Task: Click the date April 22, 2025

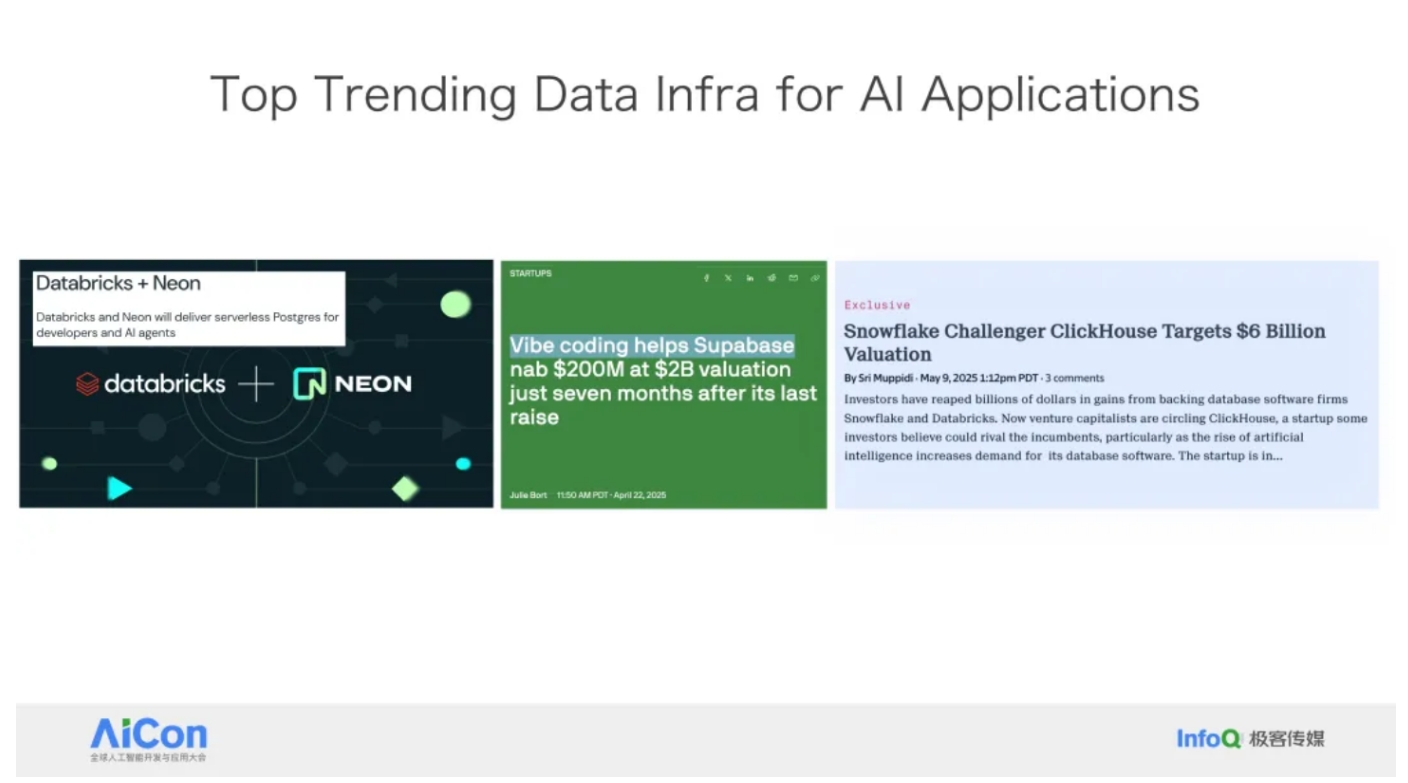Action: tap(640, 495)
